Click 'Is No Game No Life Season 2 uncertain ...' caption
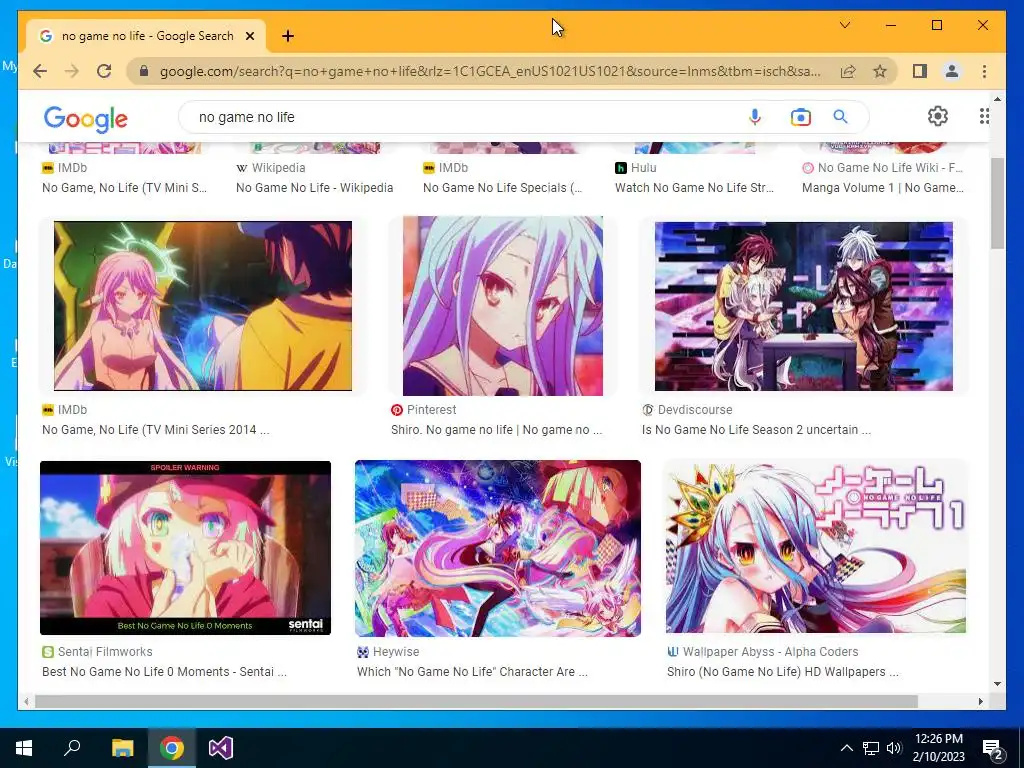 point(756,430)
